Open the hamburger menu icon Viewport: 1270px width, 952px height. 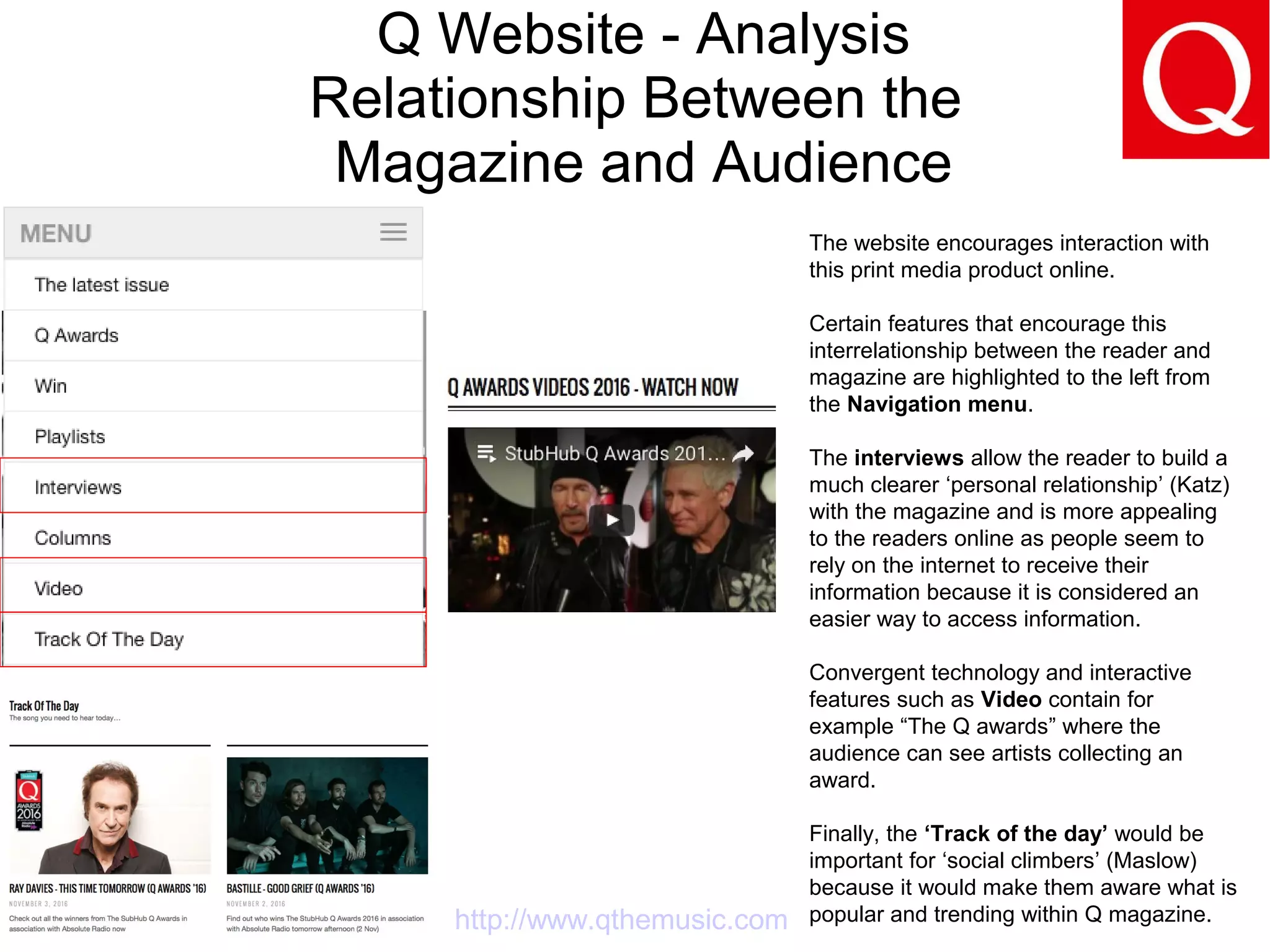393,232
